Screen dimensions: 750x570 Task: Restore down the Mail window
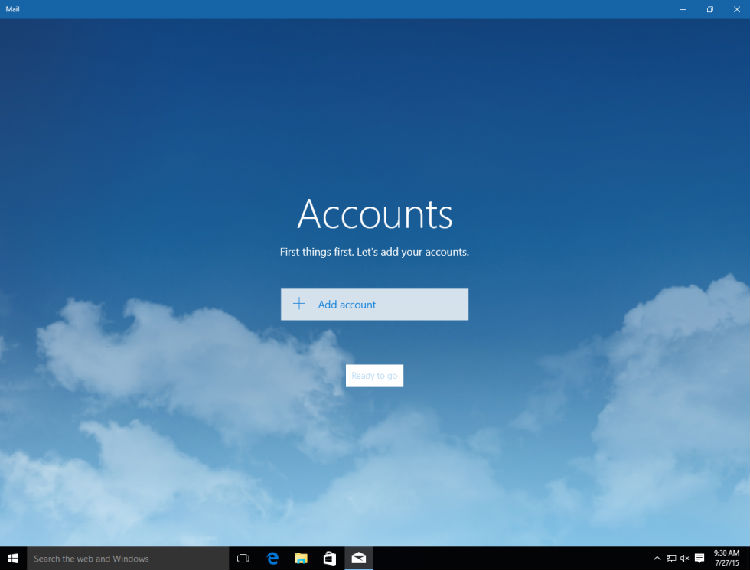[x=709, y=9]
